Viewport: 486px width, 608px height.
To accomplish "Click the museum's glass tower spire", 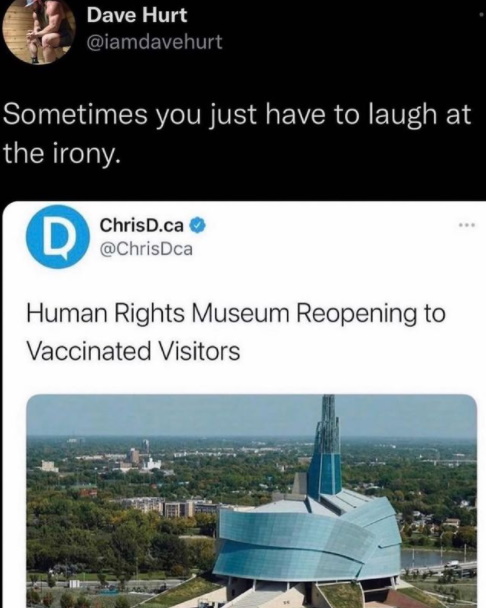I will click(x=328, y=446).
